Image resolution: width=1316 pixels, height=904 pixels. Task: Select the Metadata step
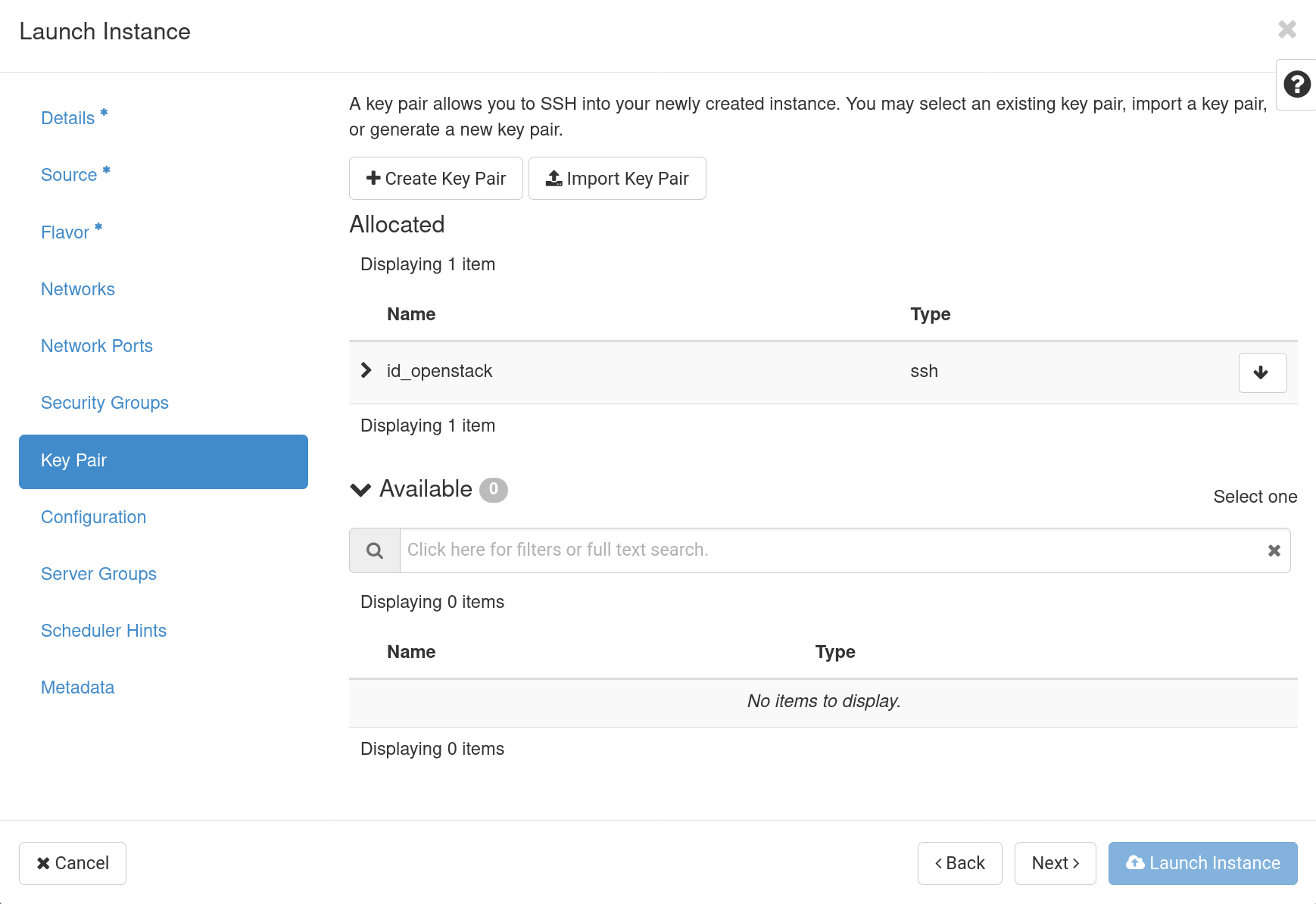77,687
